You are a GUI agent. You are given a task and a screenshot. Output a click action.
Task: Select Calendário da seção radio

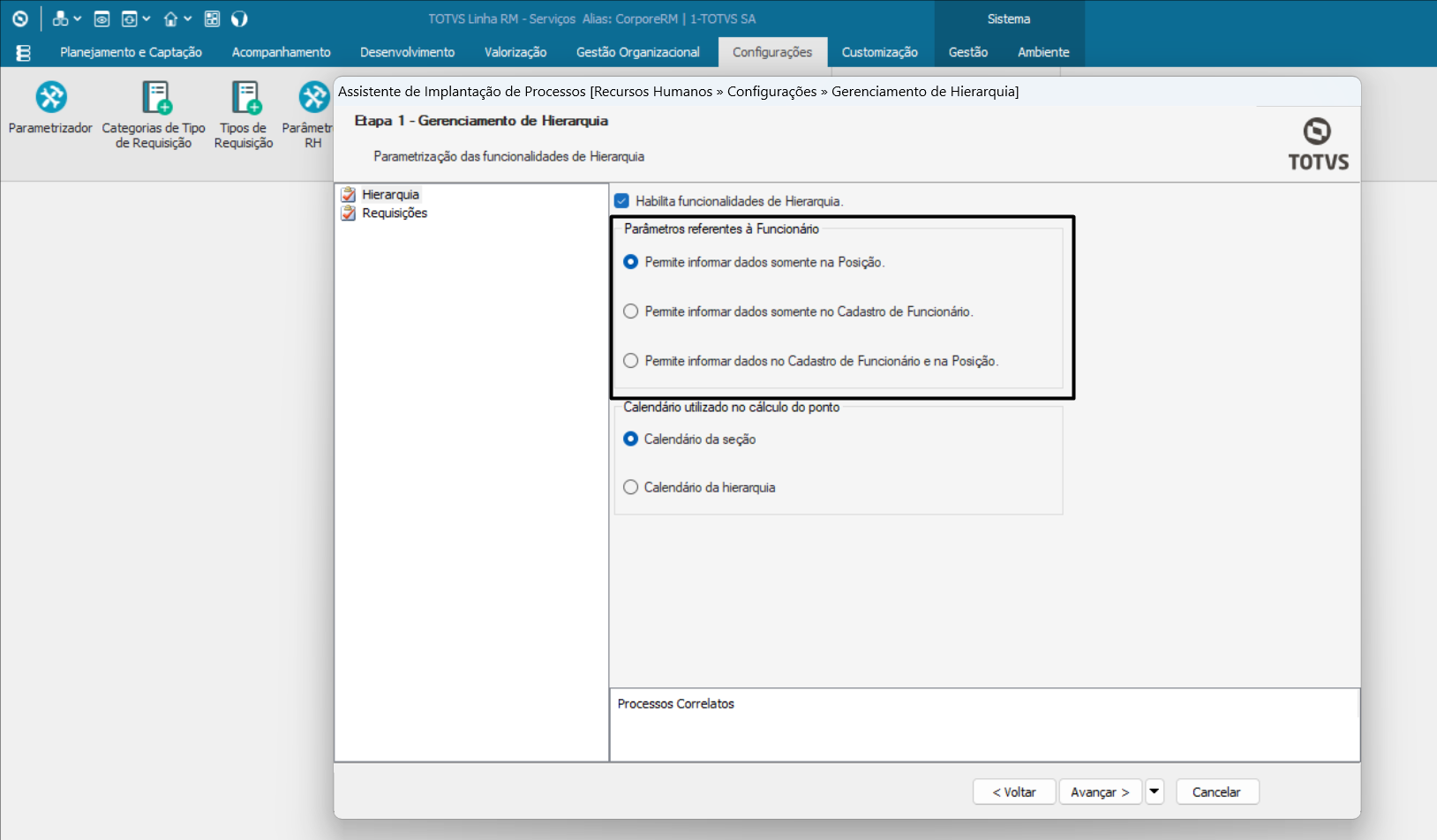pyautogui.click(x=630, y=439)
